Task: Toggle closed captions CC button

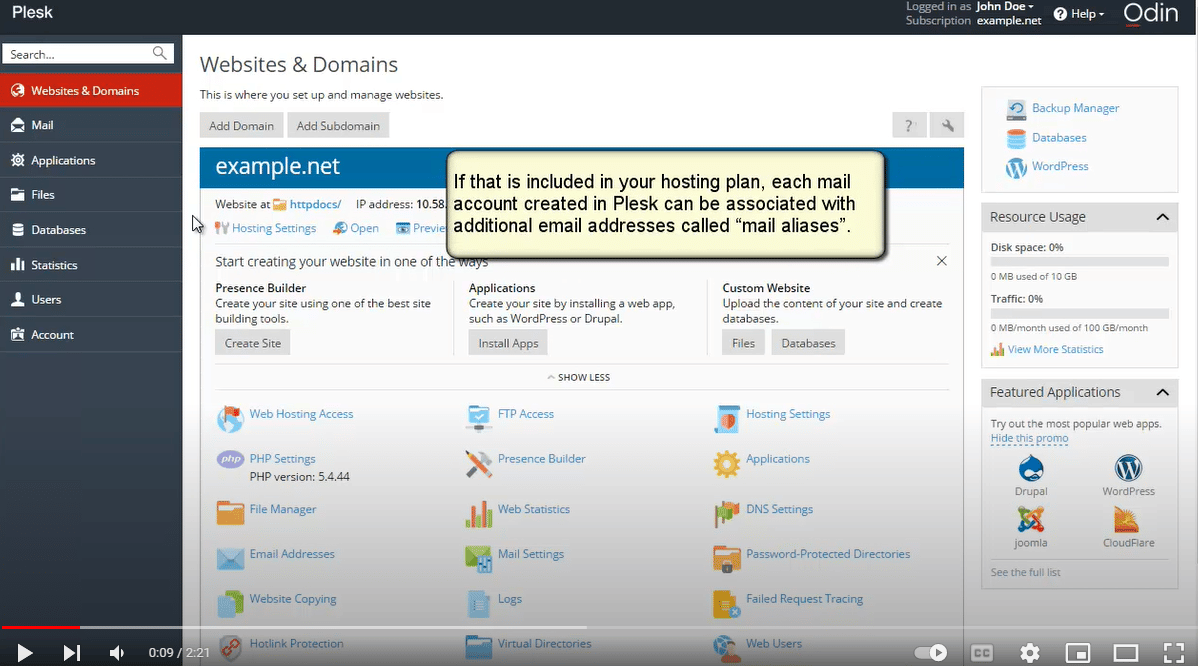Action: point(982,652)
